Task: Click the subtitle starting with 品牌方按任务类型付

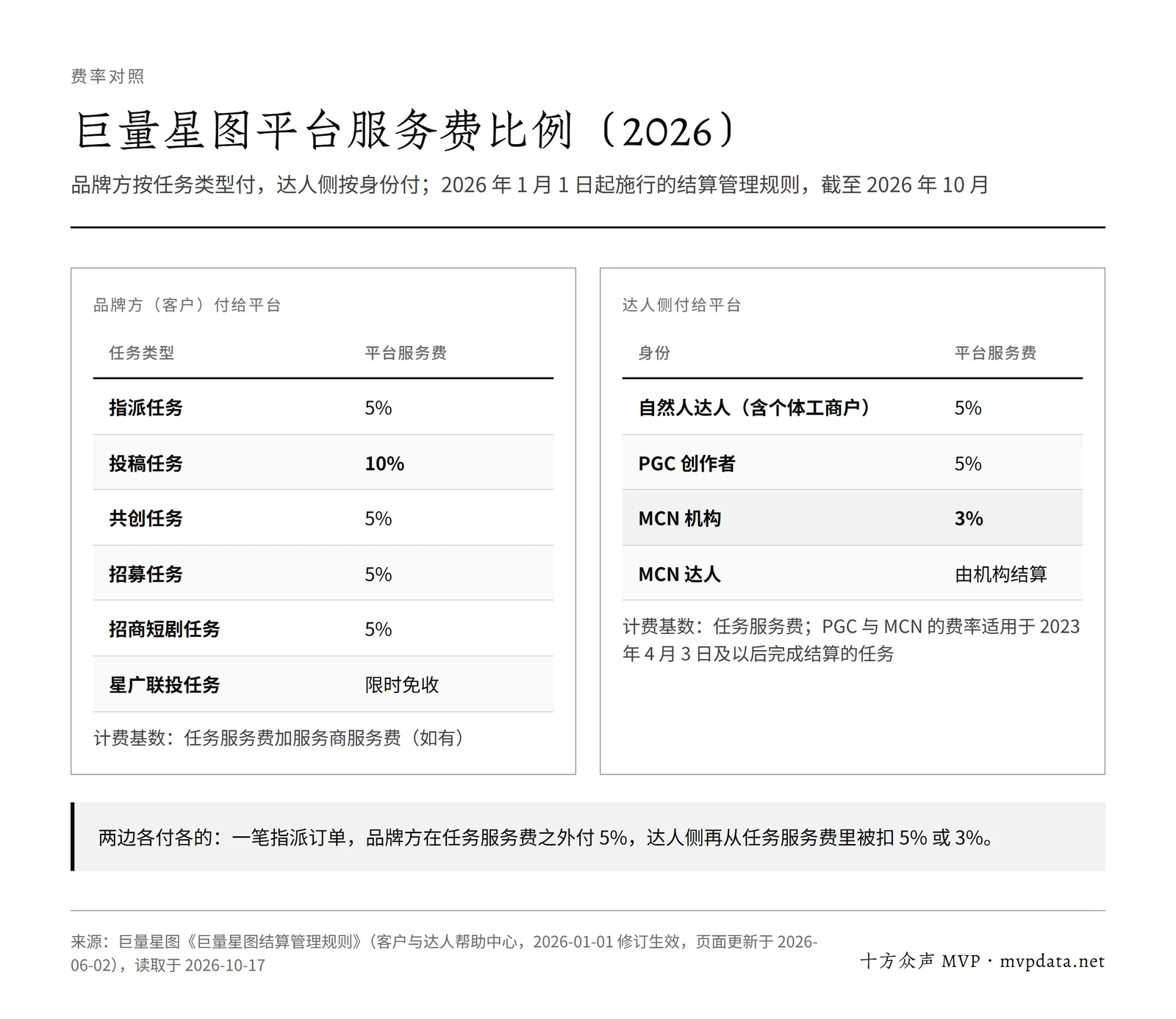Action: 529,184
